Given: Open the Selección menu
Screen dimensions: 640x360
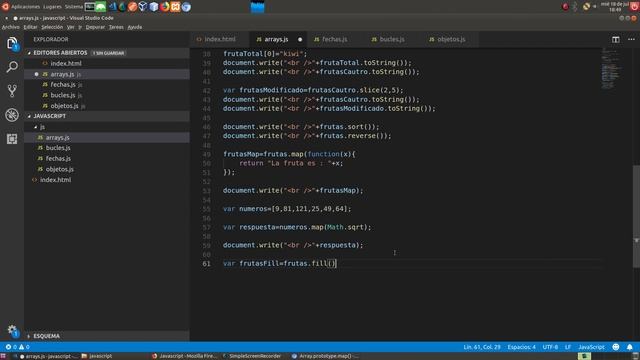Looking at the screenshot, I should click(x=52, y=27).
